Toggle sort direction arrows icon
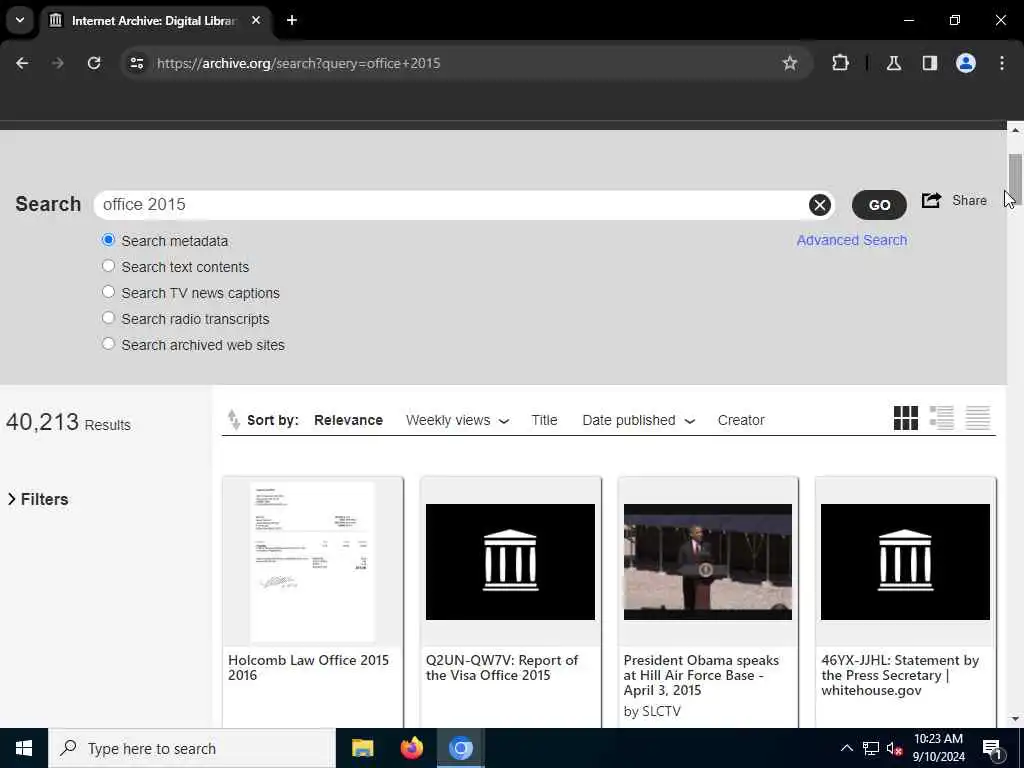 pyautogui.click(x=233, y=419)
